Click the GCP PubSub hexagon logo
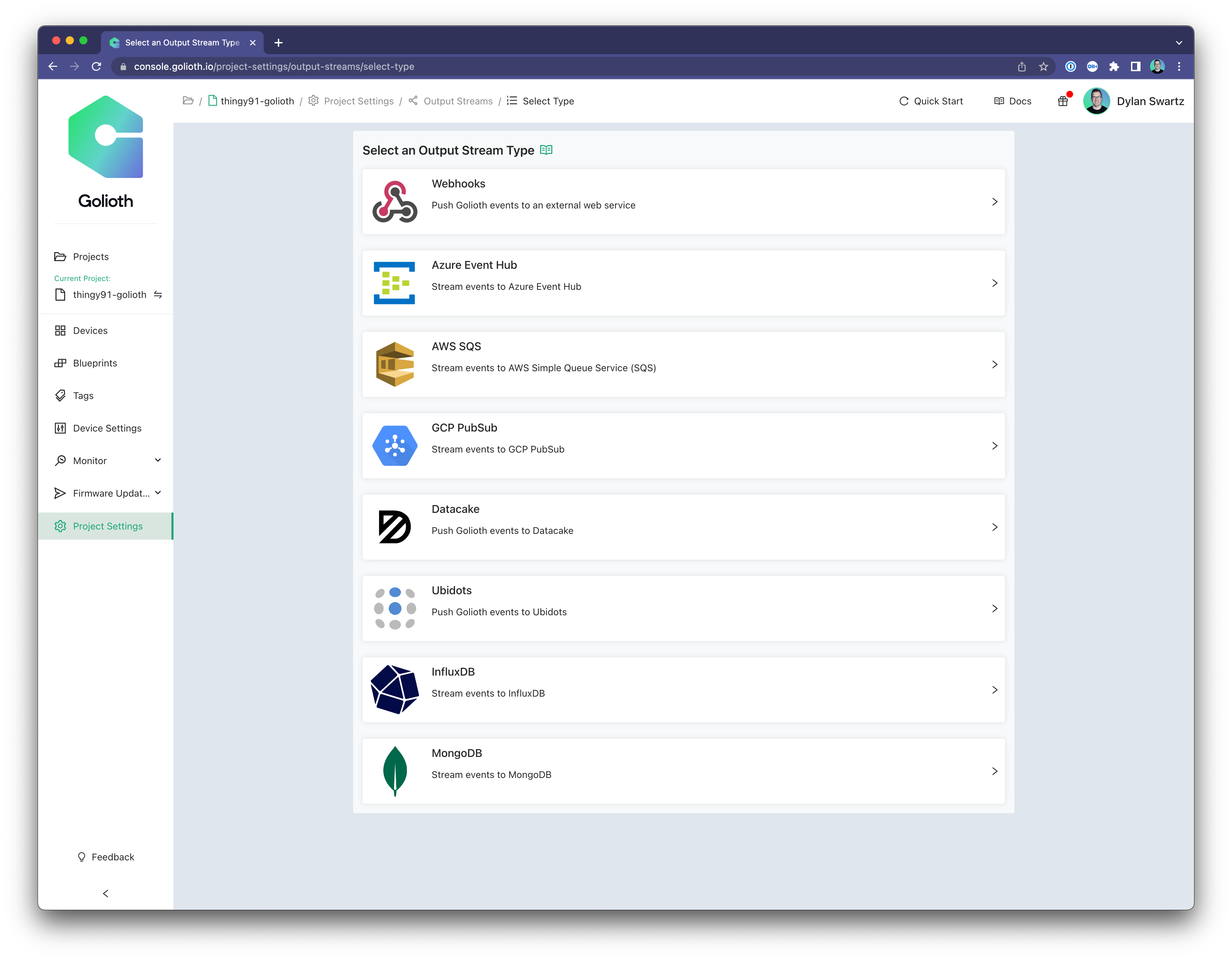The width and height of the screenshot is (1232, 960). pos(395,445)
